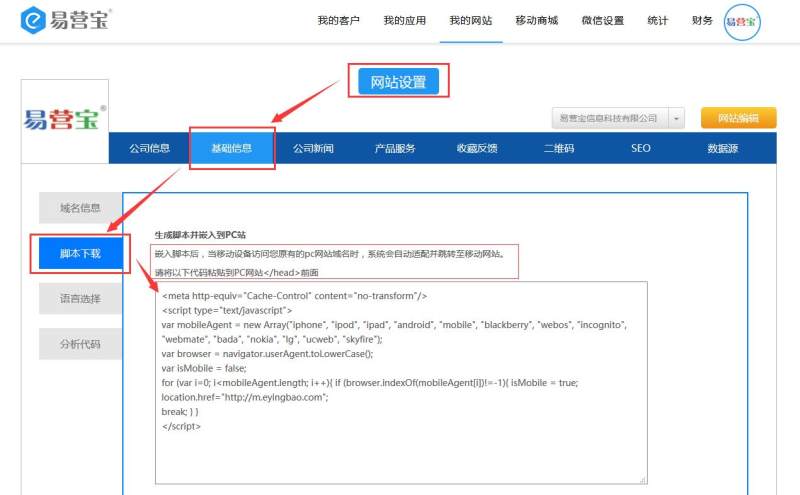Click the text area resize grip corner

643,480
